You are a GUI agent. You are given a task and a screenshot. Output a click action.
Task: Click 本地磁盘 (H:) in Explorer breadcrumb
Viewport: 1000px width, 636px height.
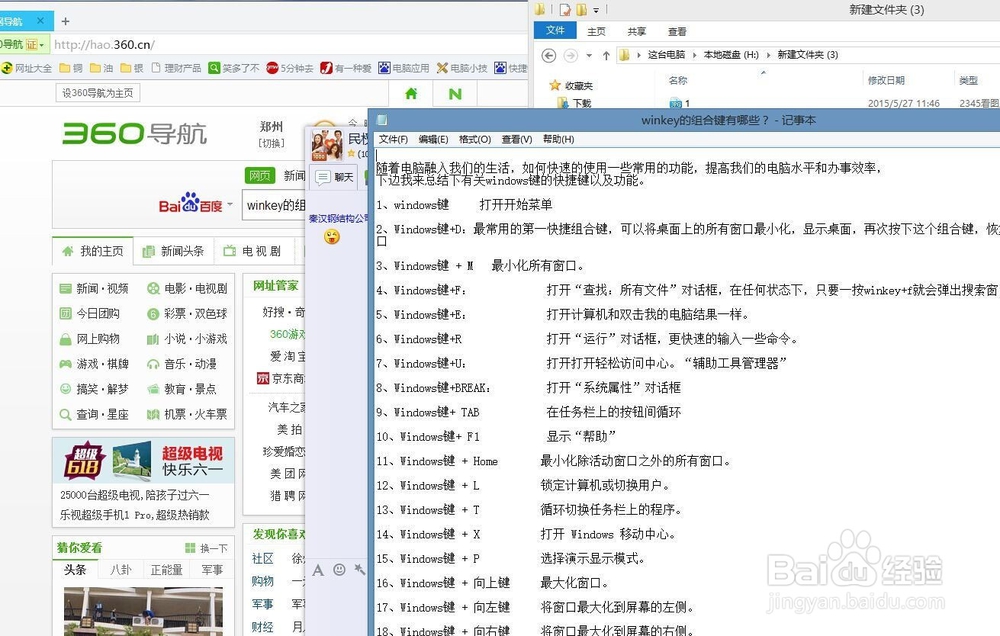pos(731,55)
